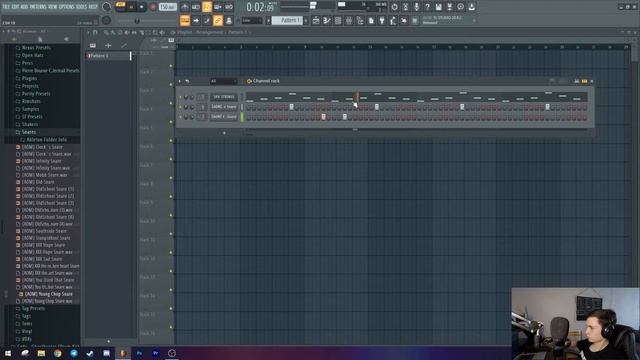Open the PATTERNS menu
640x360 pixels.
38,7
